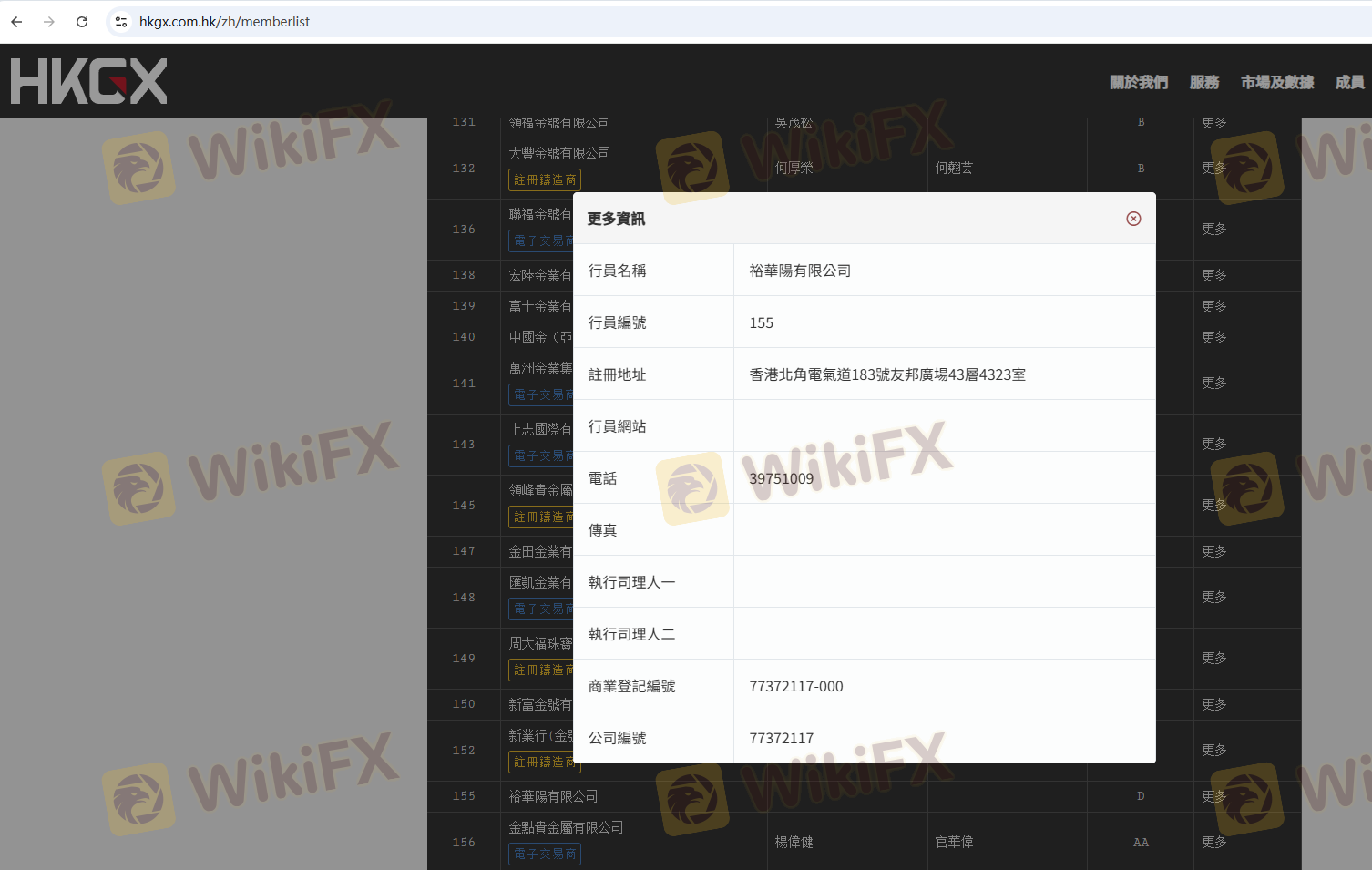Go back to the previous page

click(16, 22)
